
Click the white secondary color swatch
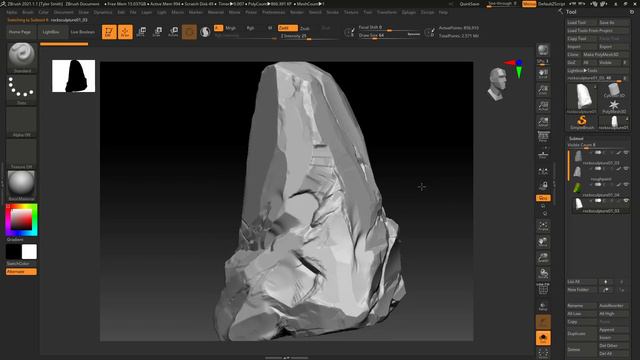tap(29, 252)
